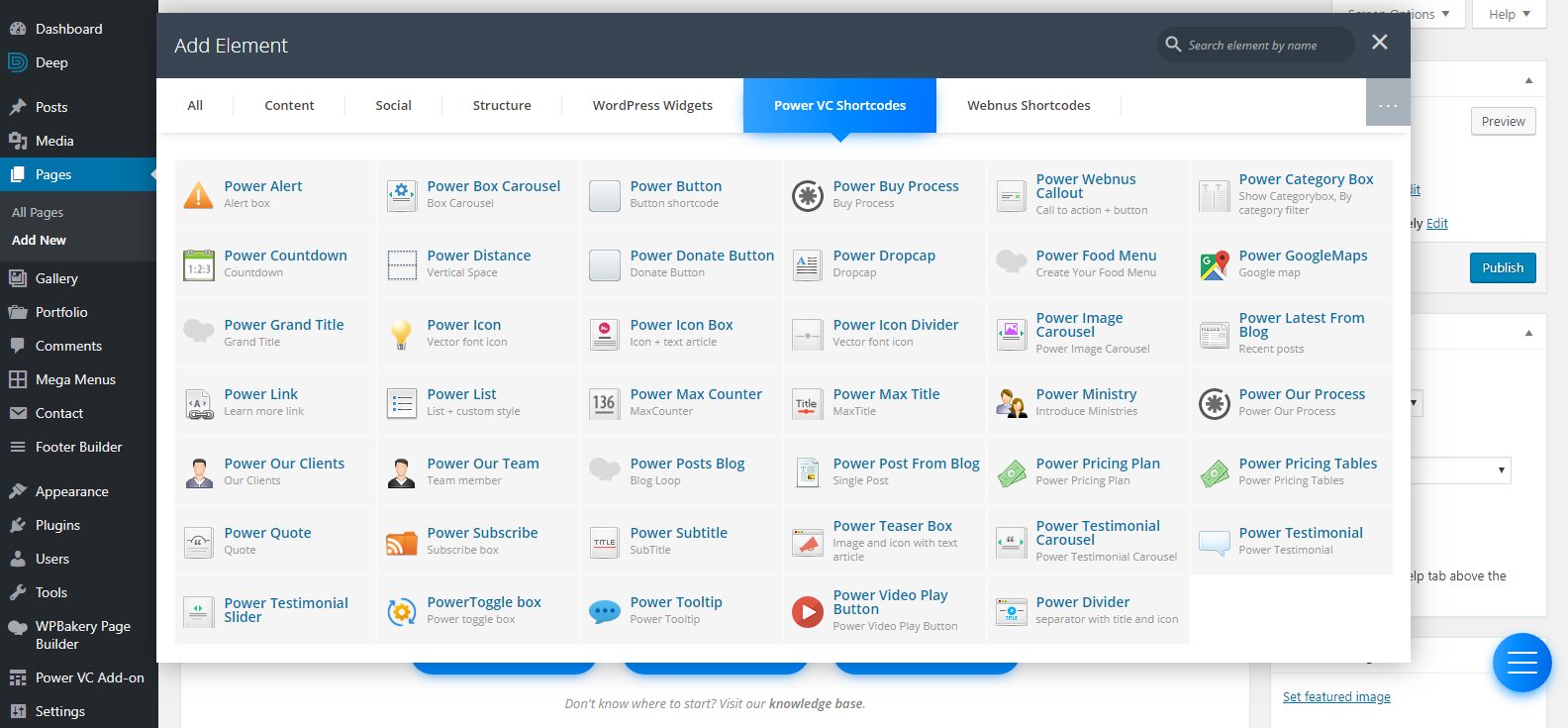Image resolution: width=1568 pixels, height=728 pixels.
Task: Click the Publish button
Action: coord(1503,267)
